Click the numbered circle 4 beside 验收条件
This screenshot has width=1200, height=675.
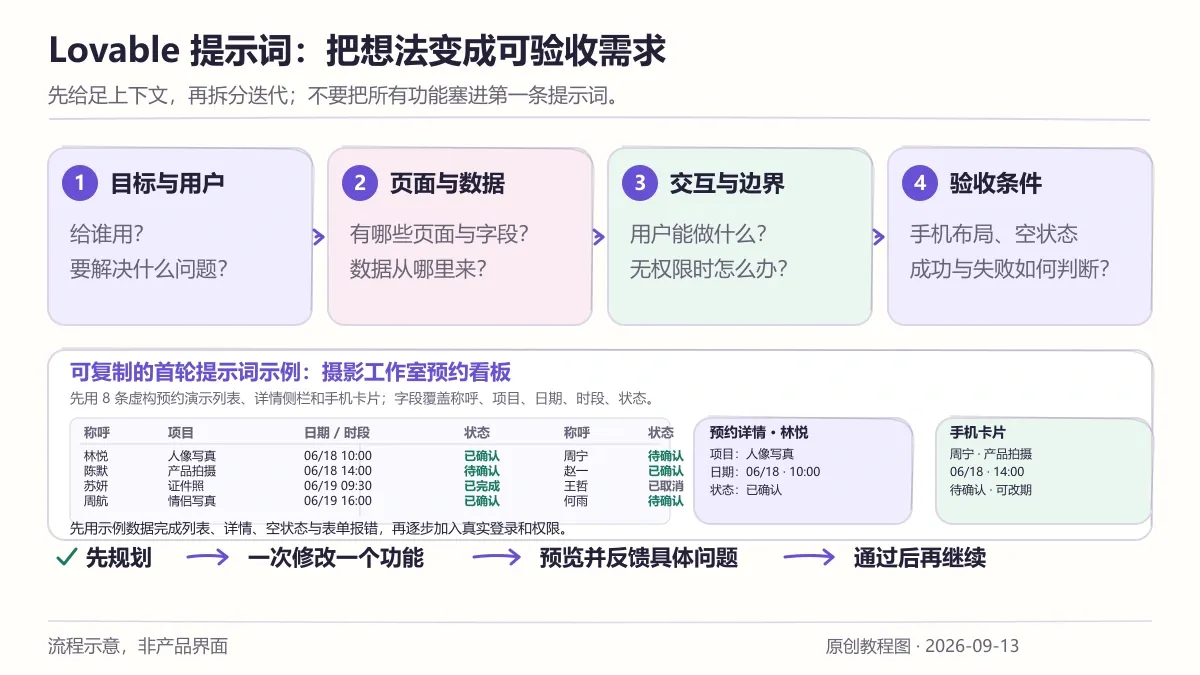tap(920, 183)
